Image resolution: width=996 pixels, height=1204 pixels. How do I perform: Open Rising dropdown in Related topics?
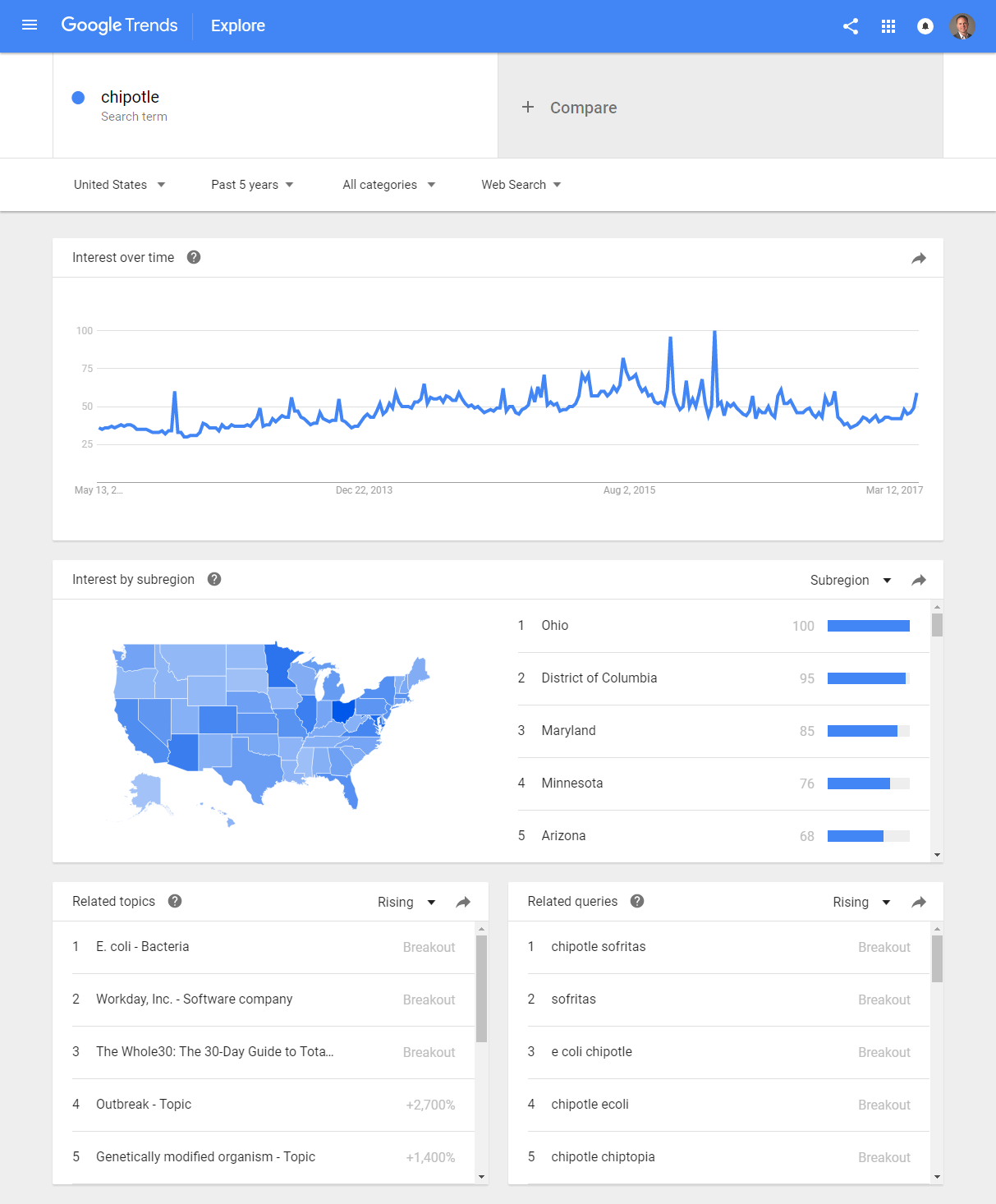coord(406,902)
